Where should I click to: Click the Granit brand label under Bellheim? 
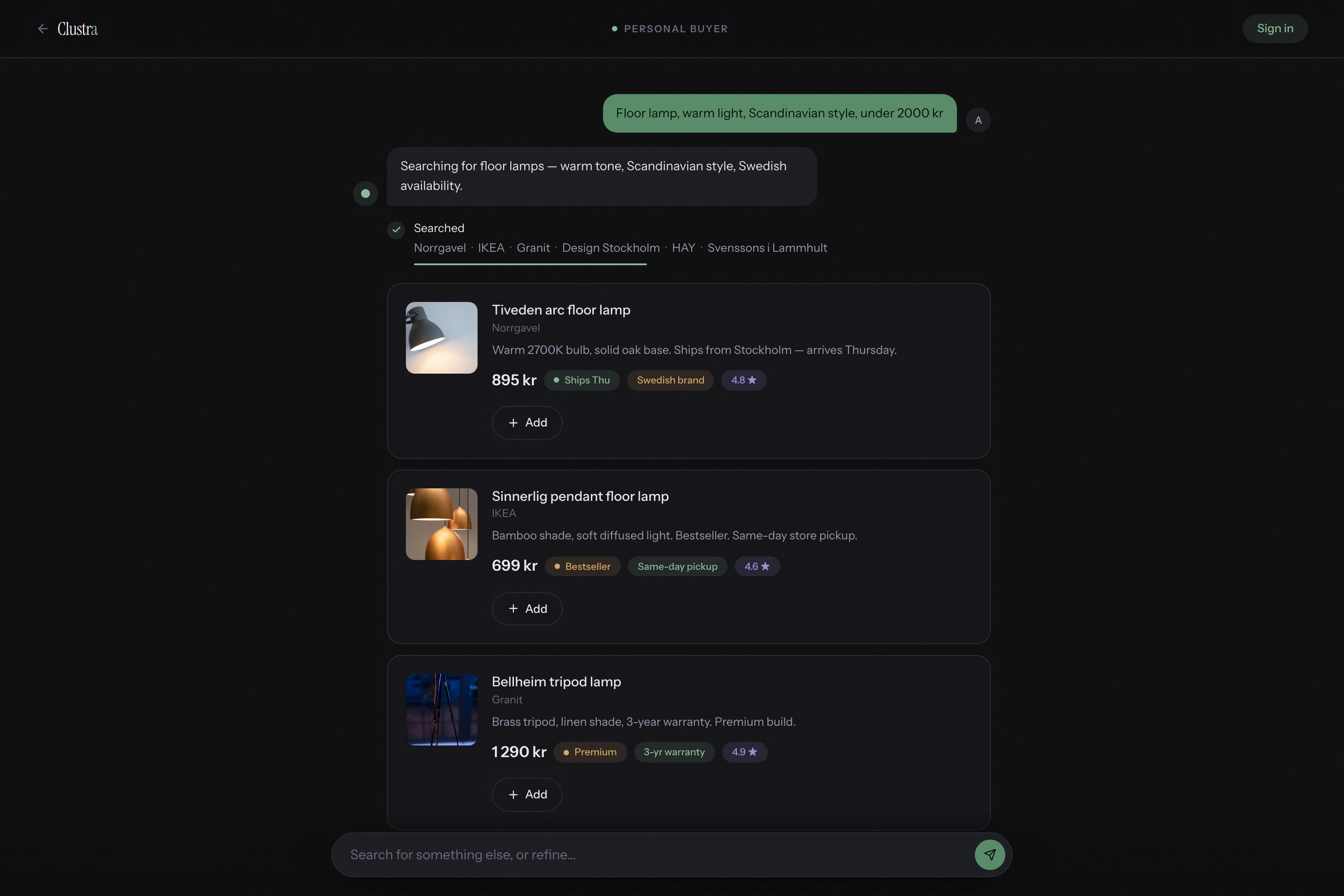[x=507, y=699]
